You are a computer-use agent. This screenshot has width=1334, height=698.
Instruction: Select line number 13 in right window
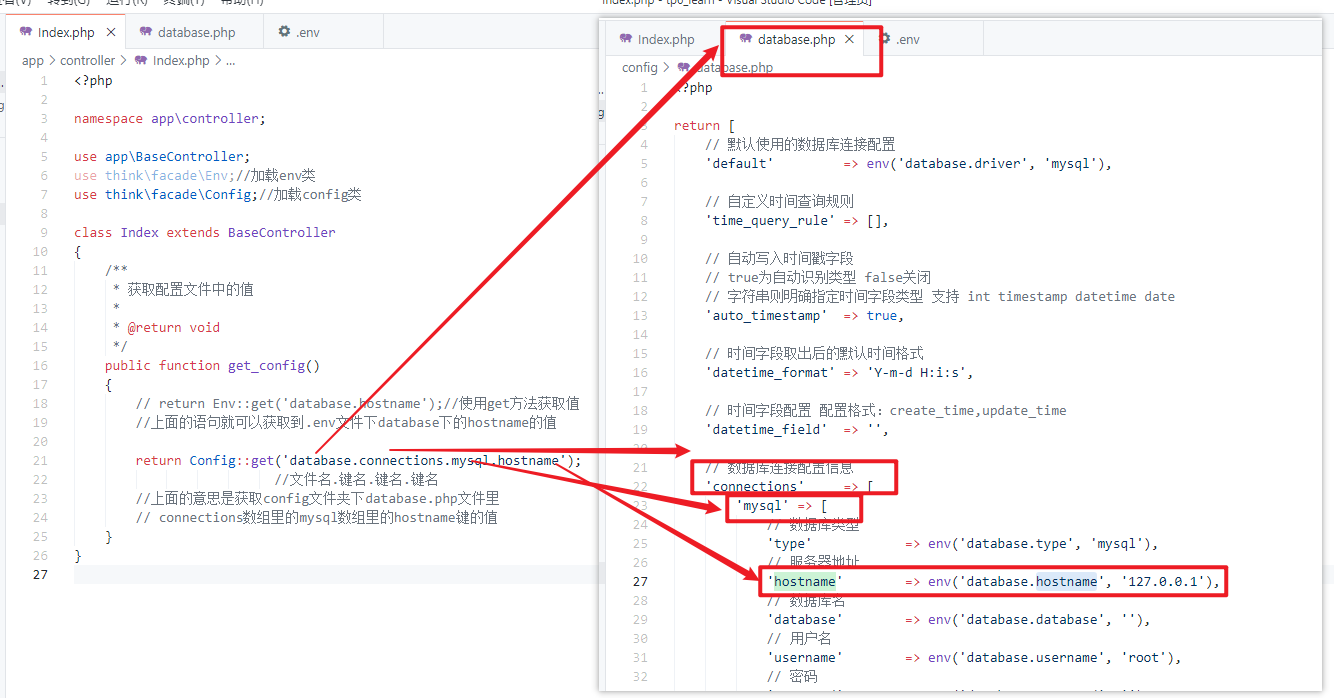click(640, 315)
